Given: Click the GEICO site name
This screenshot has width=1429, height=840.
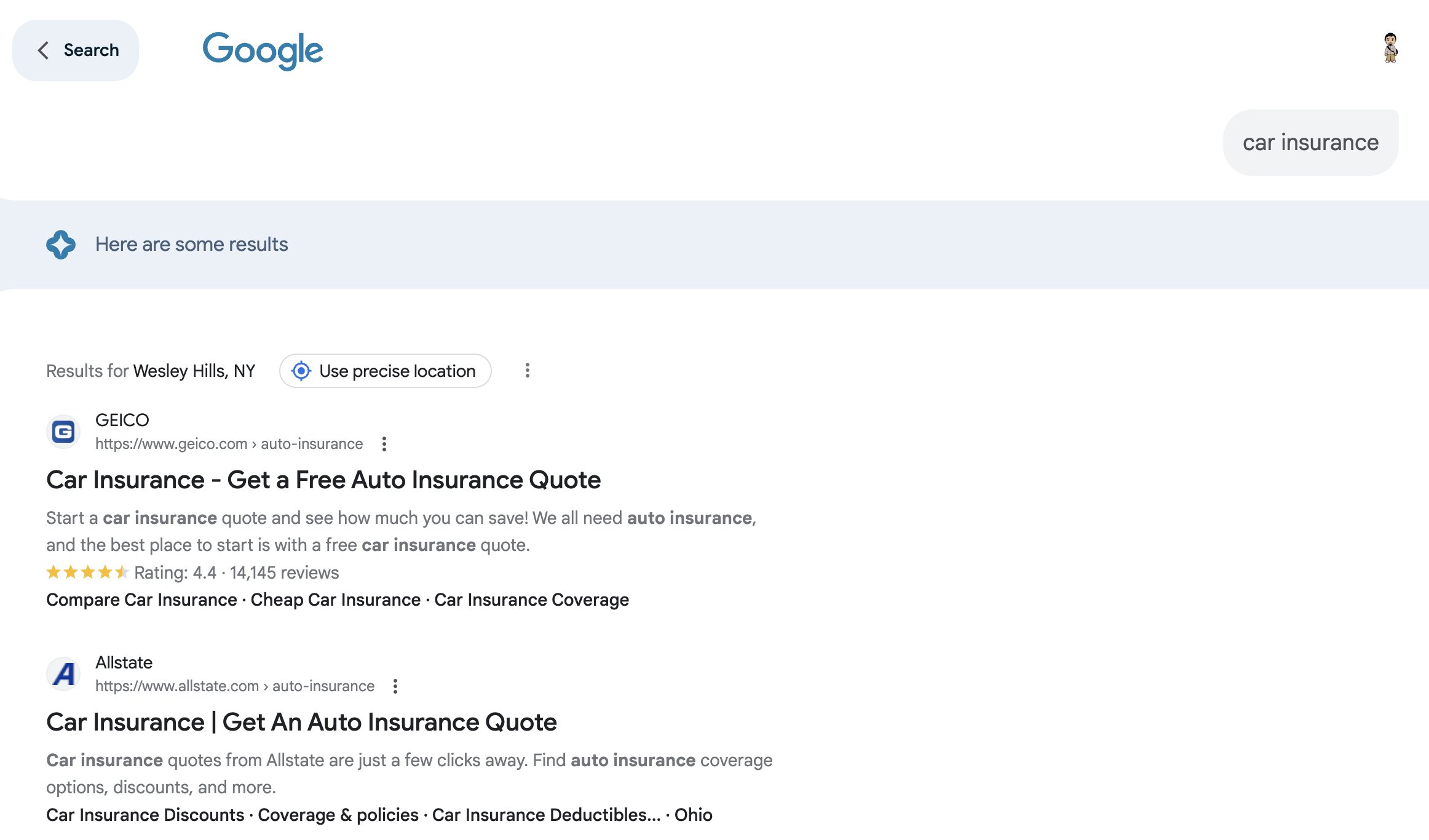Looking at the screenshot, I should coord(122,420).
